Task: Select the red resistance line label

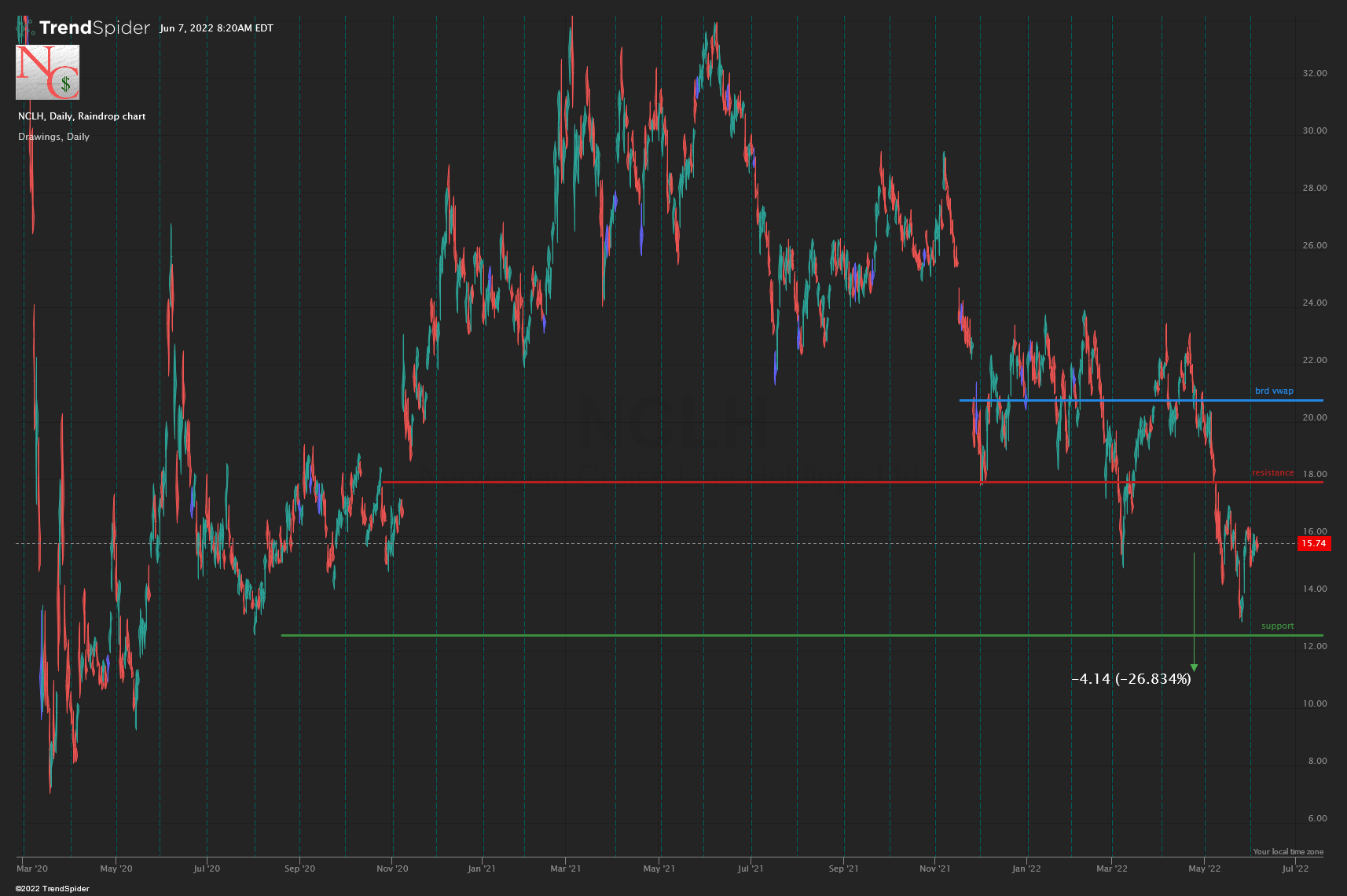Action: tap(1272, 472)
